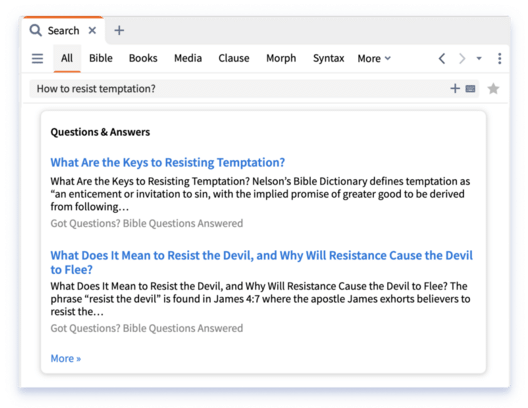Viewport: 528px width, 408px height.
Task: Click the More » link
Action: (66, 359)
